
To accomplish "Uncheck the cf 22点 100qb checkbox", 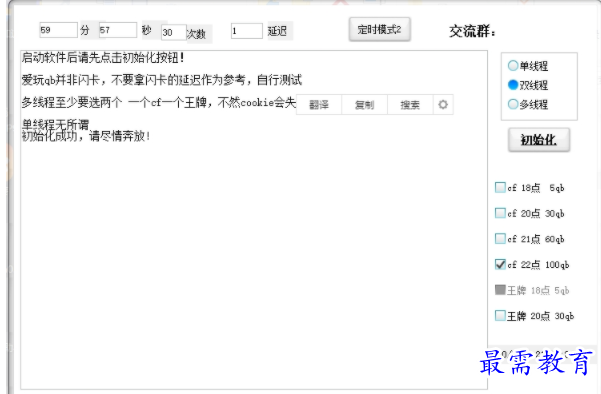I will click(500, 264).
